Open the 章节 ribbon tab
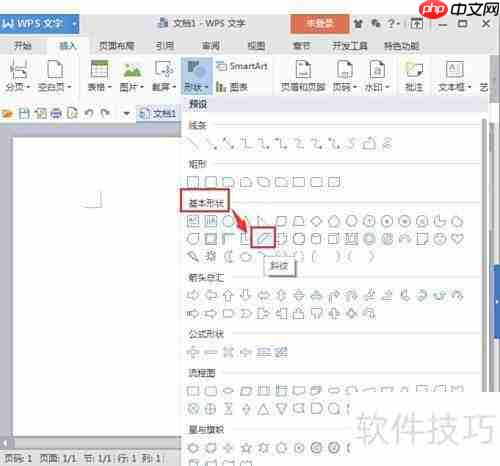 [x=301, y=45]
